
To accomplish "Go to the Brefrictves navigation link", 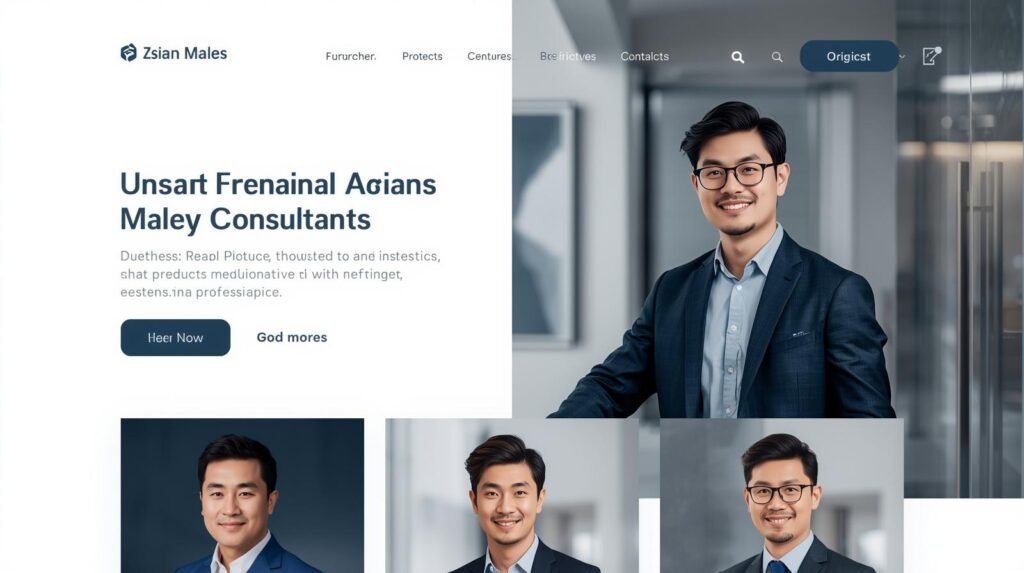I will point(568,56).
